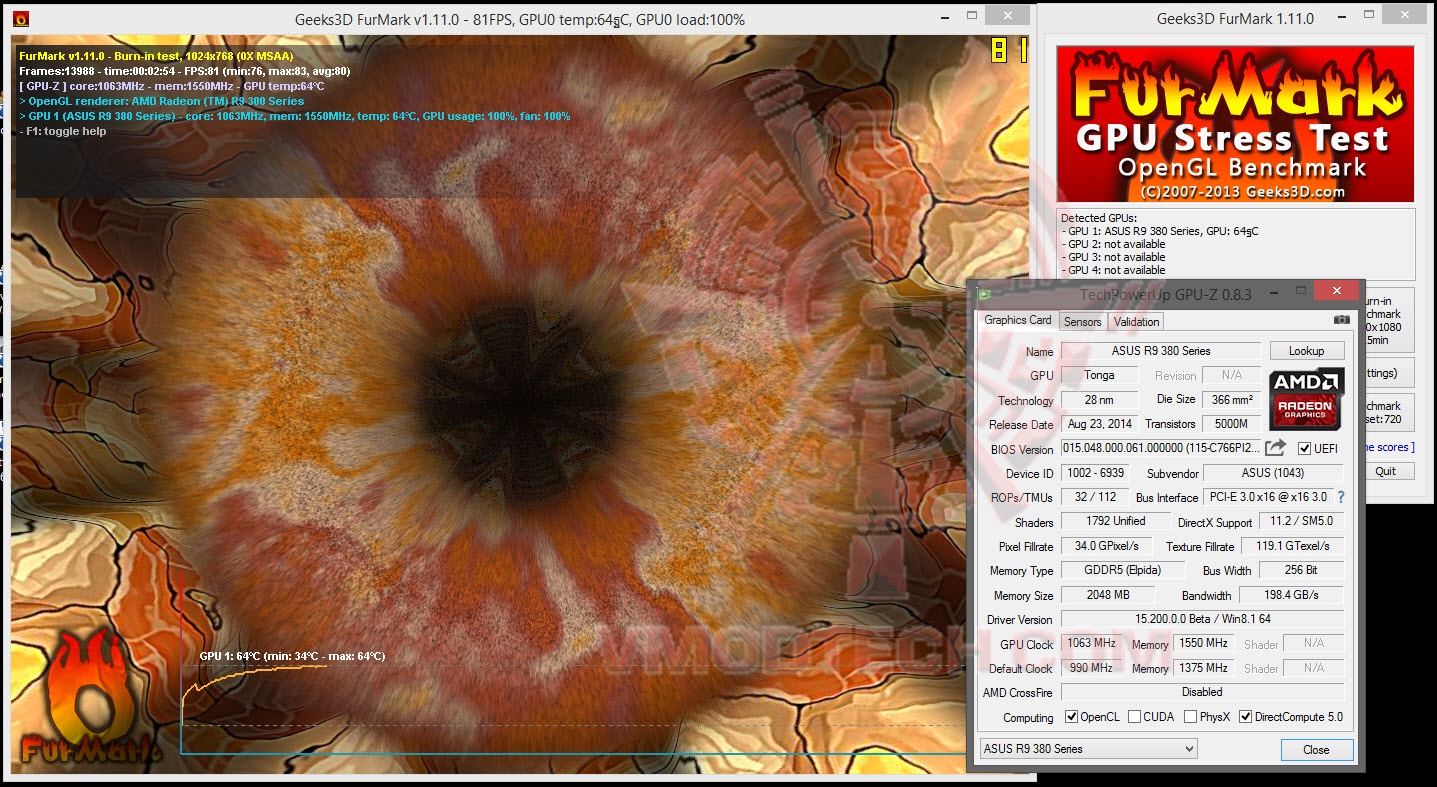Click the ROPs/TMUs field showing 32 / 112
1437x787 pixels.
click(x=1094, y=497)
